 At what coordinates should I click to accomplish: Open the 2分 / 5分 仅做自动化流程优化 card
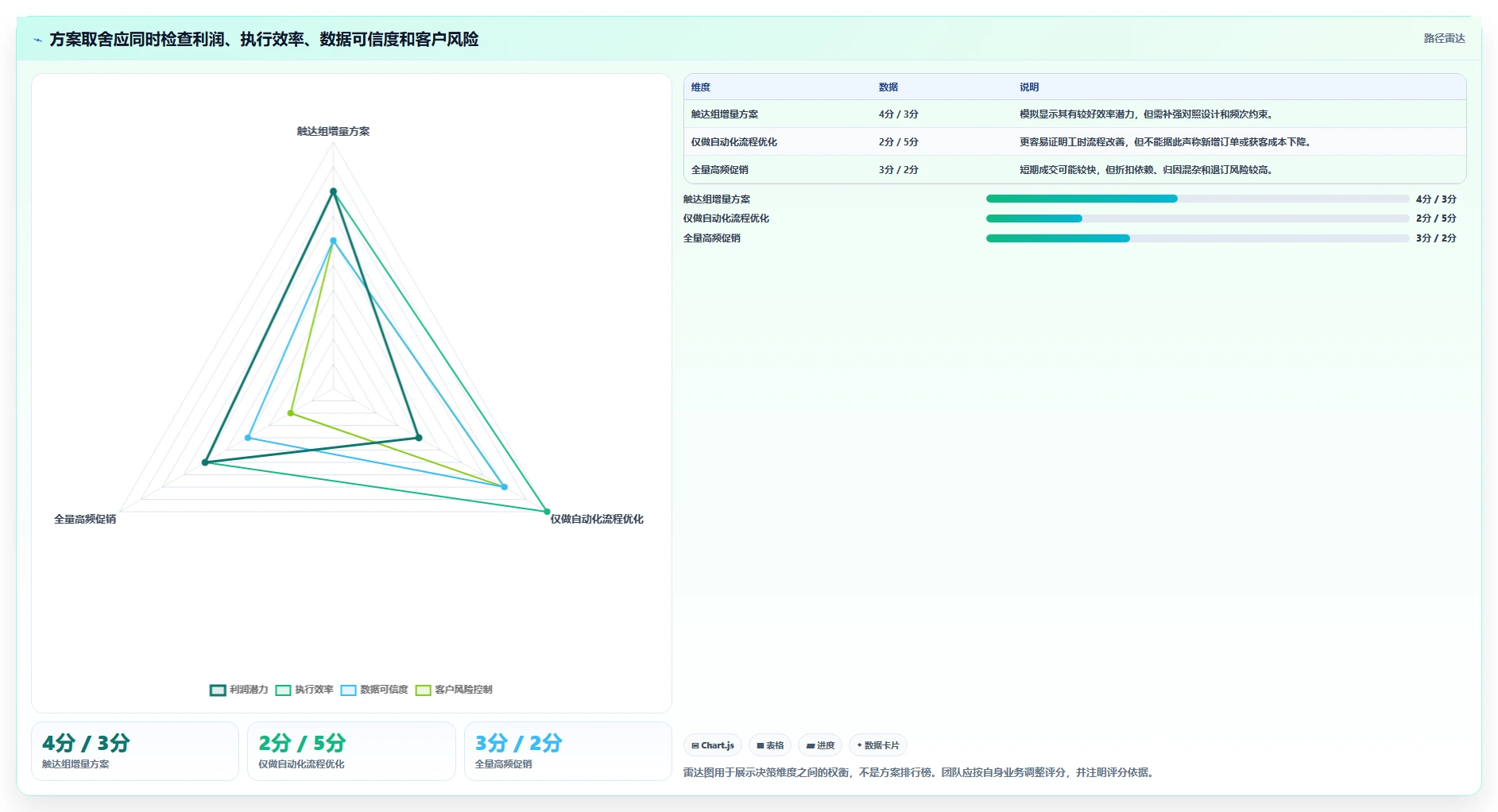point(351,751)
